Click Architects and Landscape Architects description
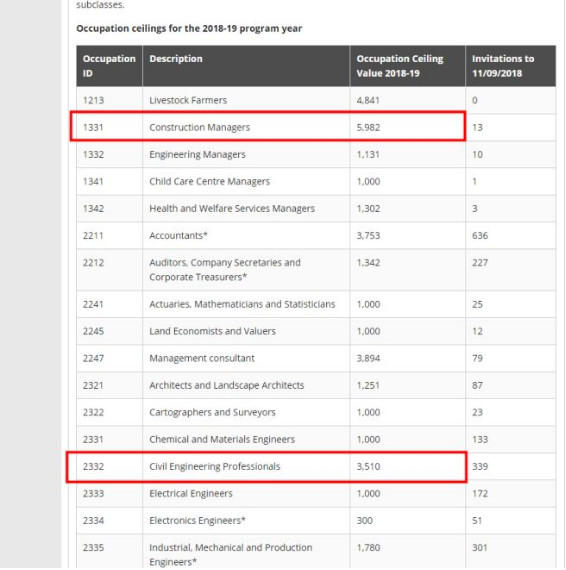 [x=226, y=385]
